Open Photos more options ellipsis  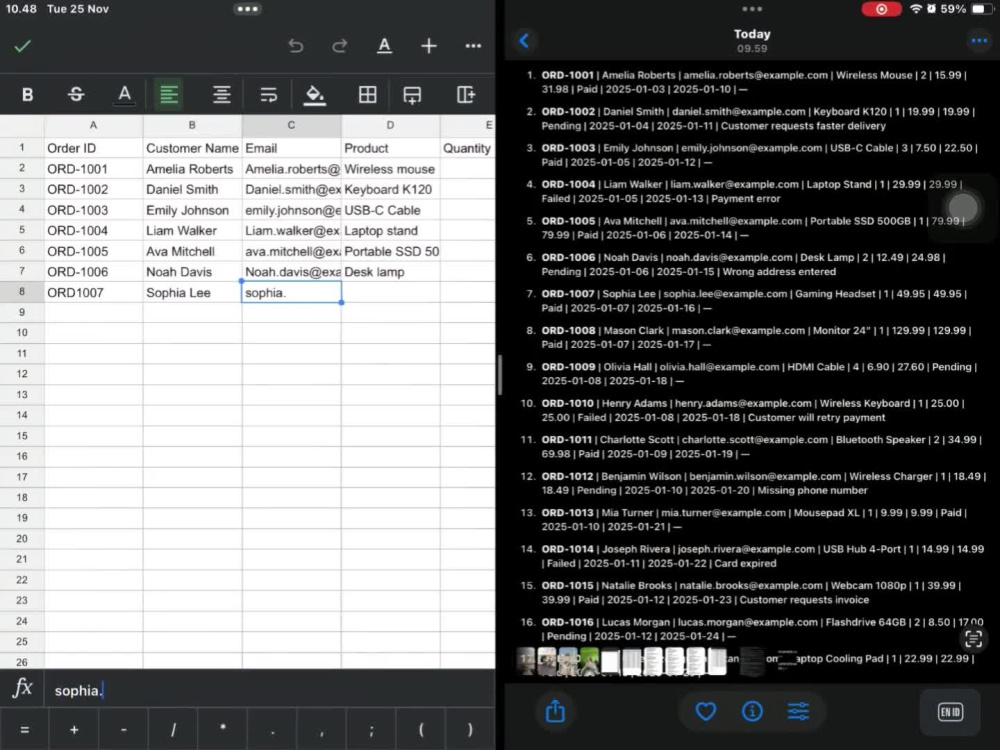pos(979,41)
